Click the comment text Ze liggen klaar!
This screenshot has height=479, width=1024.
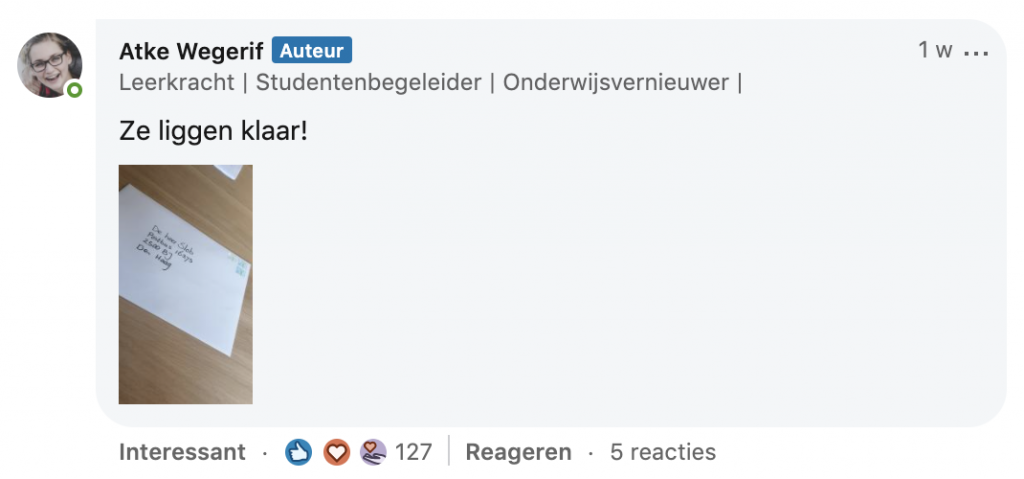click(x=213, y=130)
